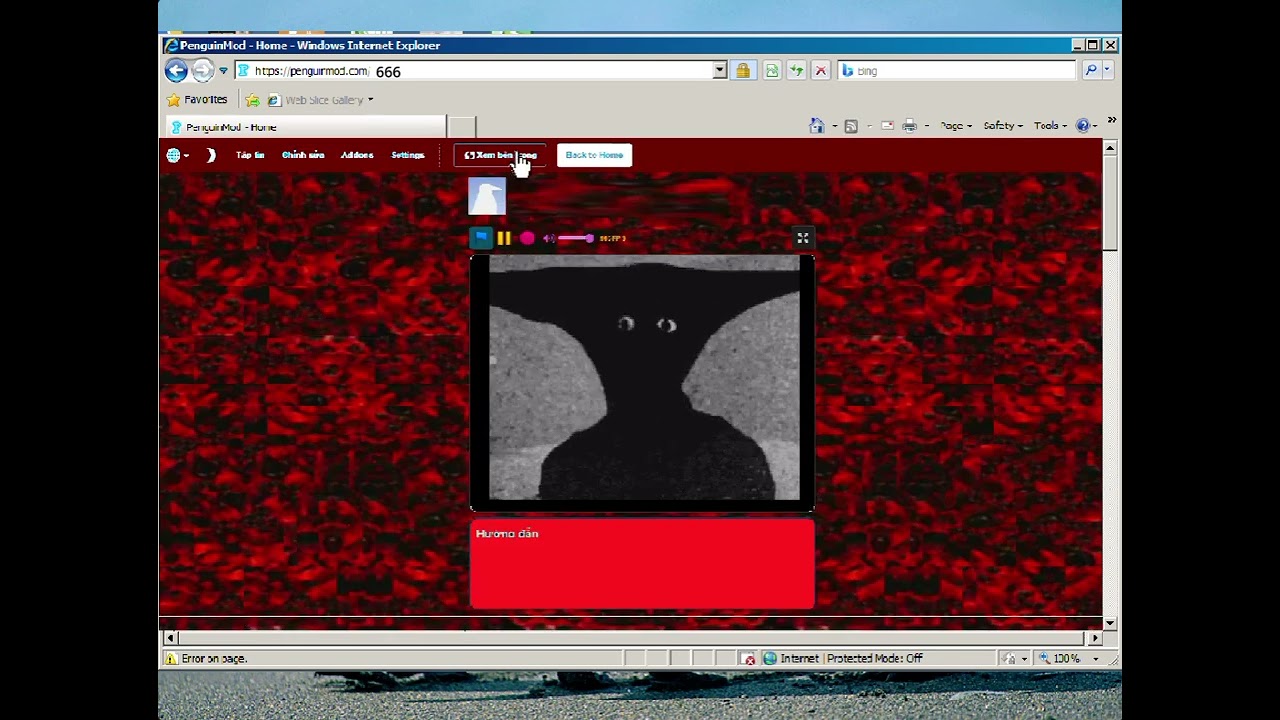1280x720 pixels.
Task: Open a new blank tab
Action: click(x=461, y=127)
